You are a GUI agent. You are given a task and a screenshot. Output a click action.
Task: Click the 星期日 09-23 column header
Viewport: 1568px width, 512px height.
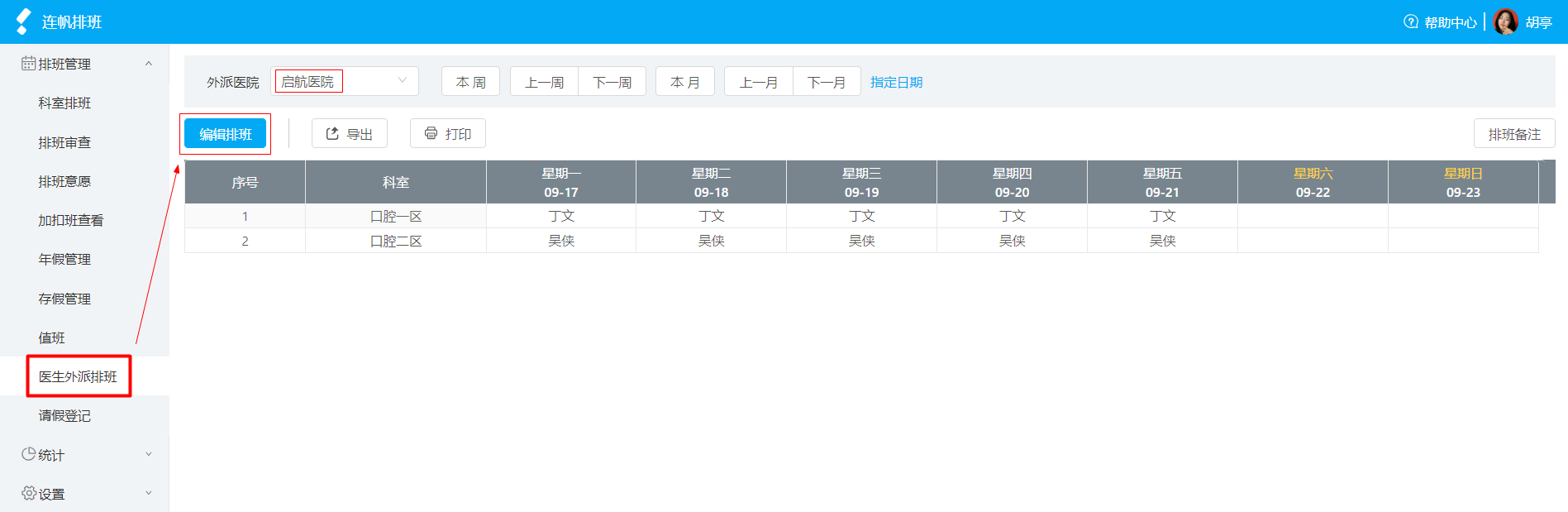[x=1463, y=182]
